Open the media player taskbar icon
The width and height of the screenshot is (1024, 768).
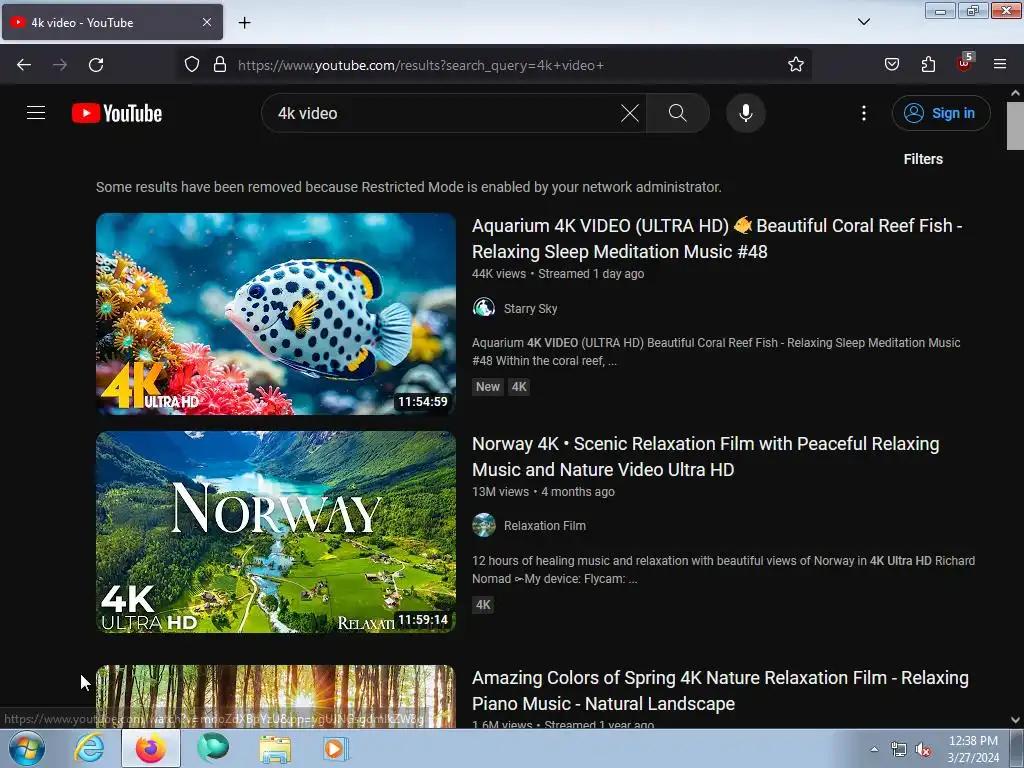pyautogui.click(x=336, y=748)
